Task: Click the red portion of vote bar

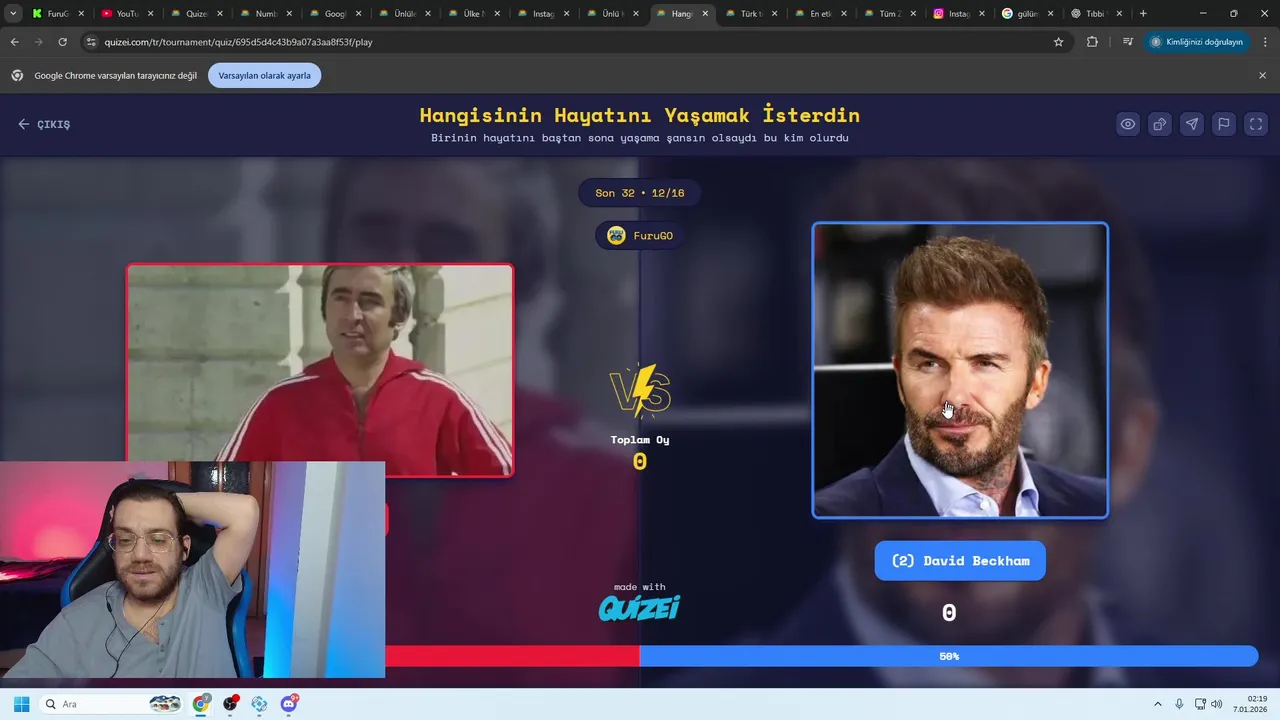Action: coord(512,656)
